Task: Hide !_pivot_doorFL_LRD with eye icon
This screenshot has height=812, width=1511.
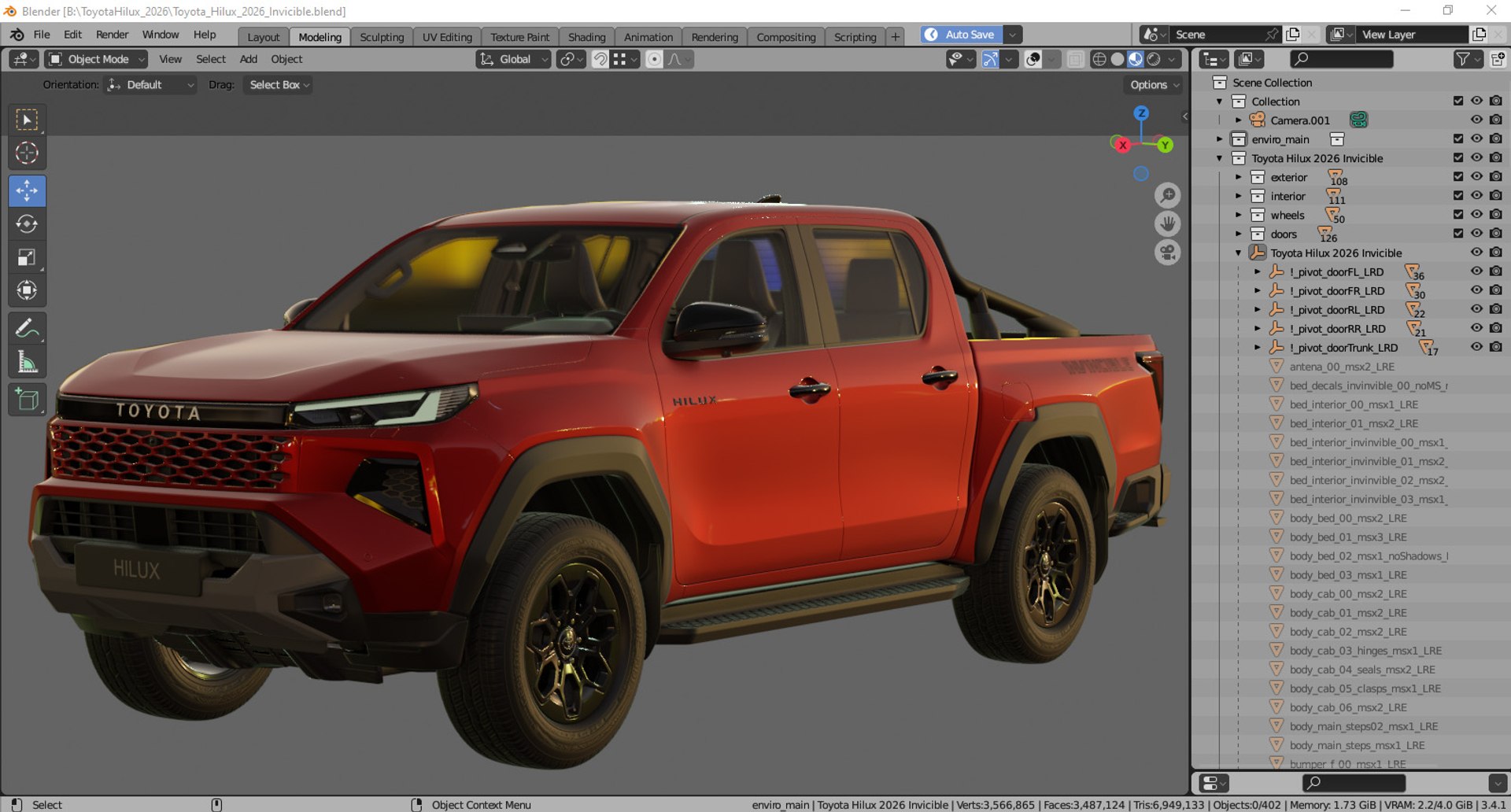Action: pyautogui.click(x=1476, y=271)
